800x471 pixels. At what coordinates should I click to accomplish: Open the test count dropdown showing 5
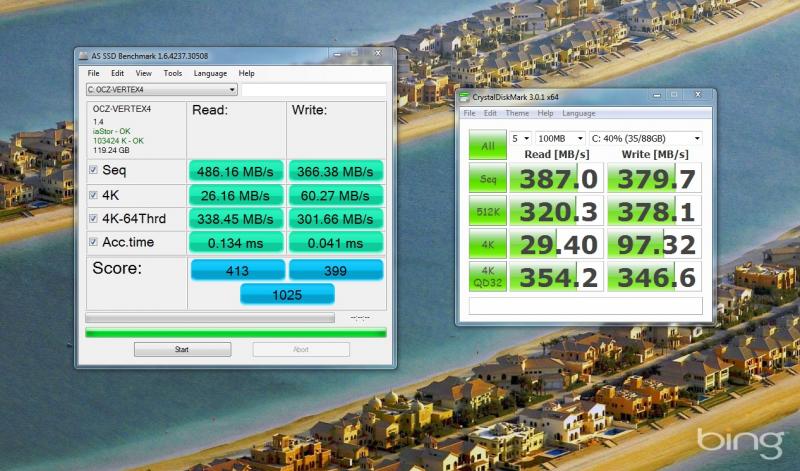[x=520, y=138]
